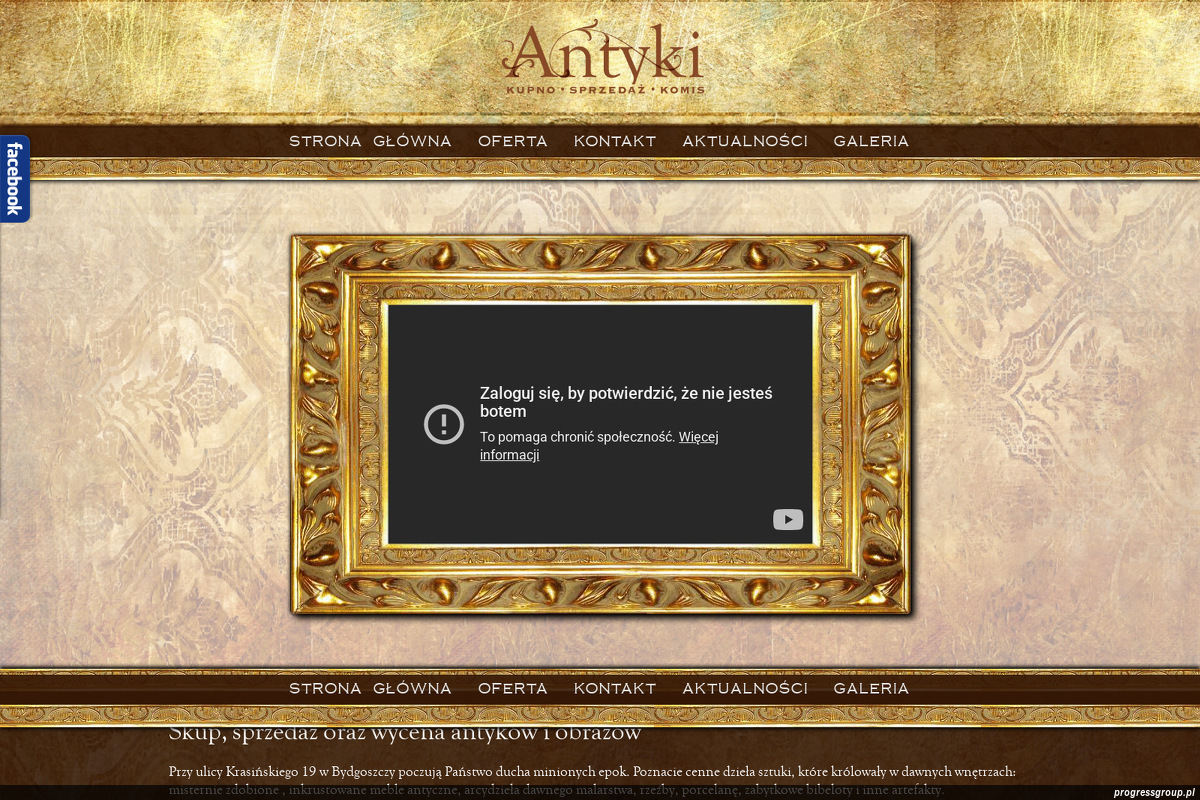Viewport: 1200px width, 800px height.
Task: Visit Galeria from the footer menu
Action: [x=871, y=688]
